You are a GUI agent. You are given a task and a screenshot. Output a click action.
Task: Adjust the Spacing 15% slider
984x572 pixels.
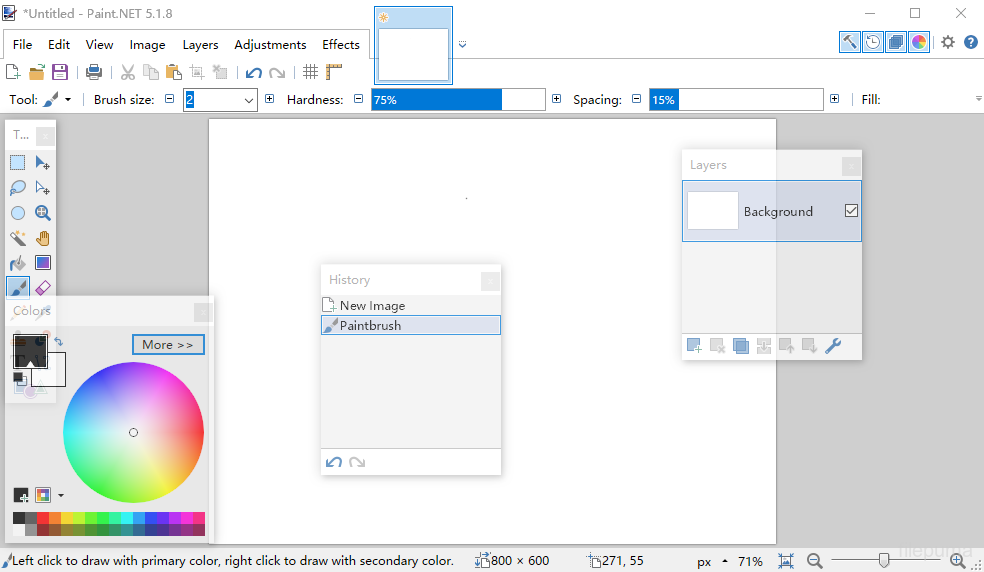tap(736, 100)
